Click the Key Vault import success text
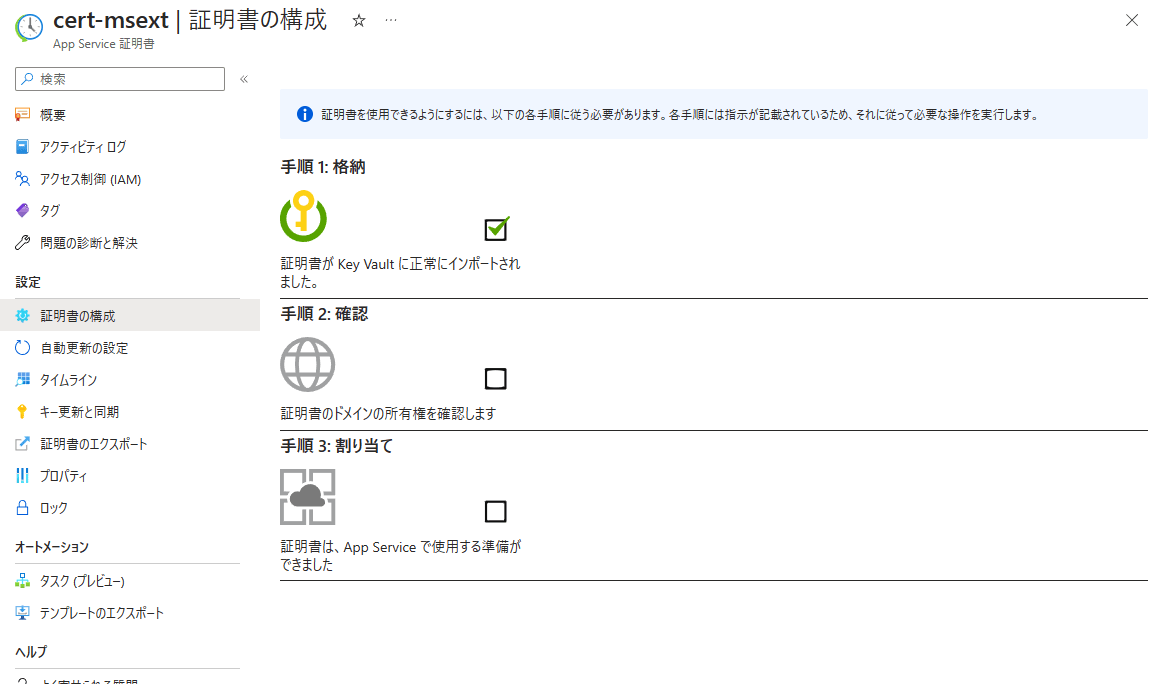Screen dimensions: 1163x684 click(401, 272)
